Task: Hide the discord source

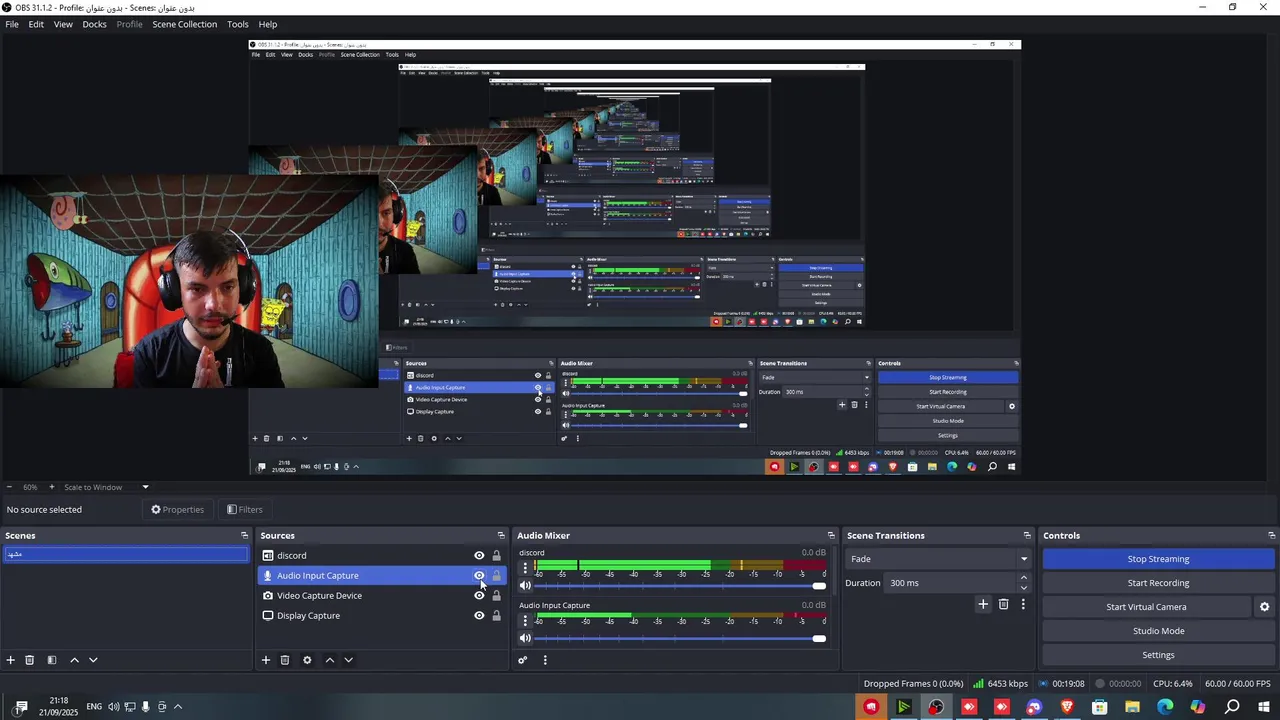Action: 479,556
